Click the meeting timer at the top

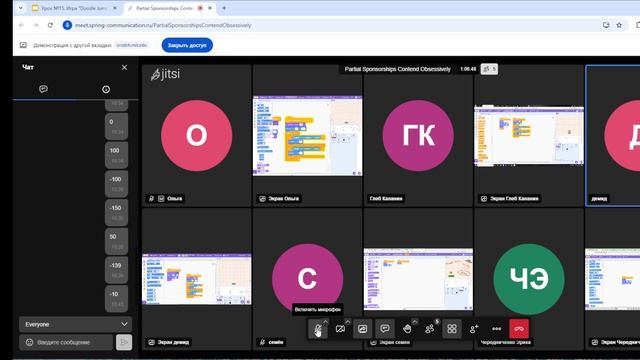point(468,69)
